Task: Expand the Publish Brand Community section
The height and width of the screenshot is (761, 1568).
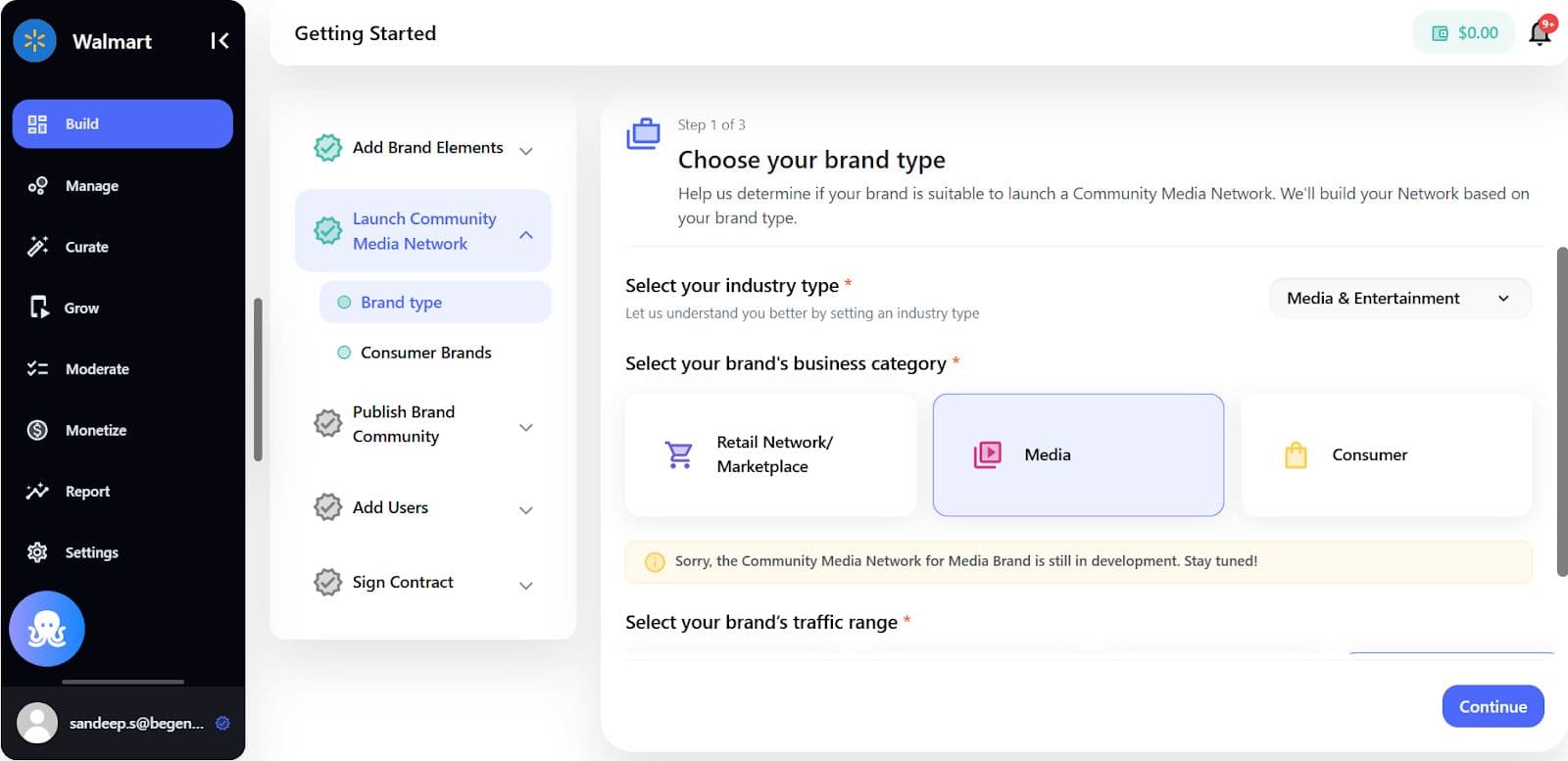Action: point(526,428)
